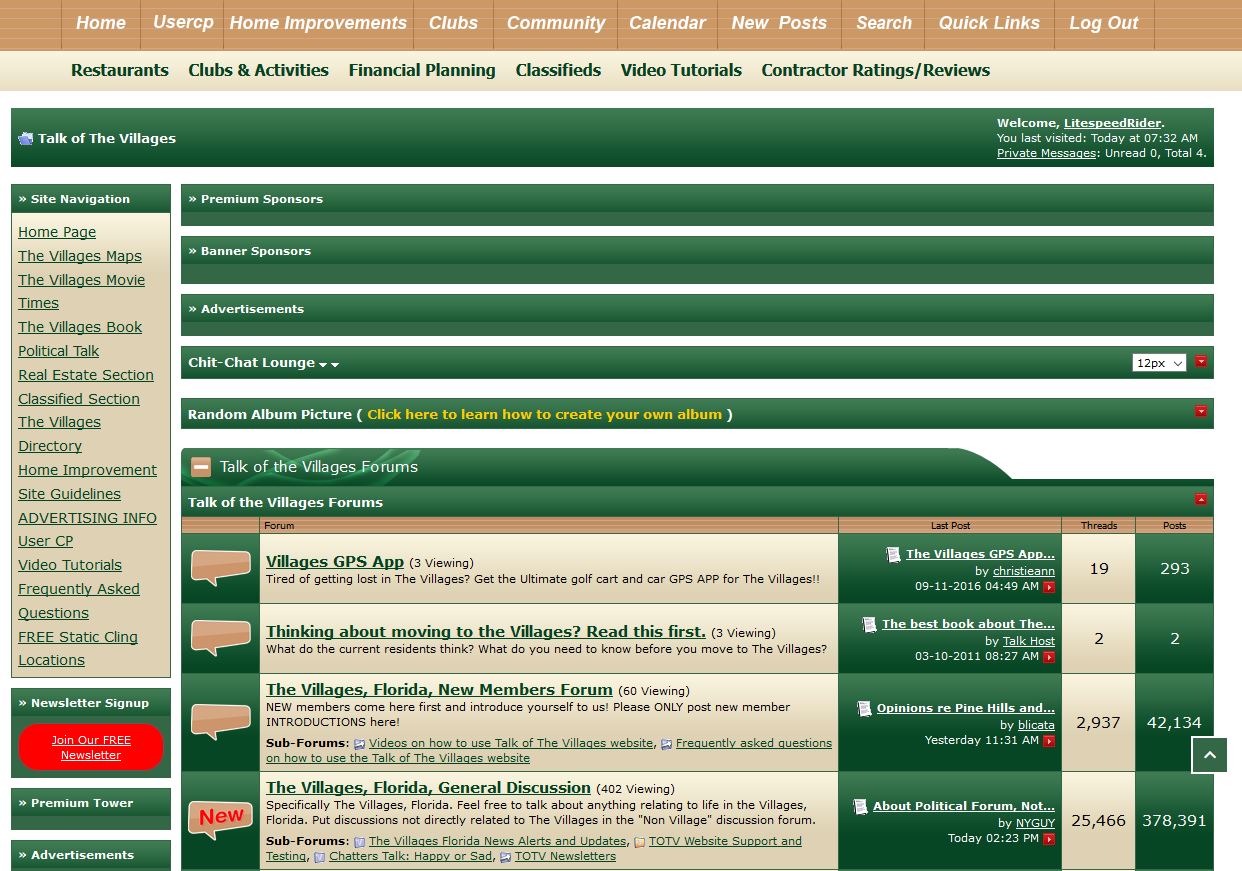Image resolution: width=1242 pixels, height=871 pixels.
Task: Open the Private Messages link
Action: 1046,153
